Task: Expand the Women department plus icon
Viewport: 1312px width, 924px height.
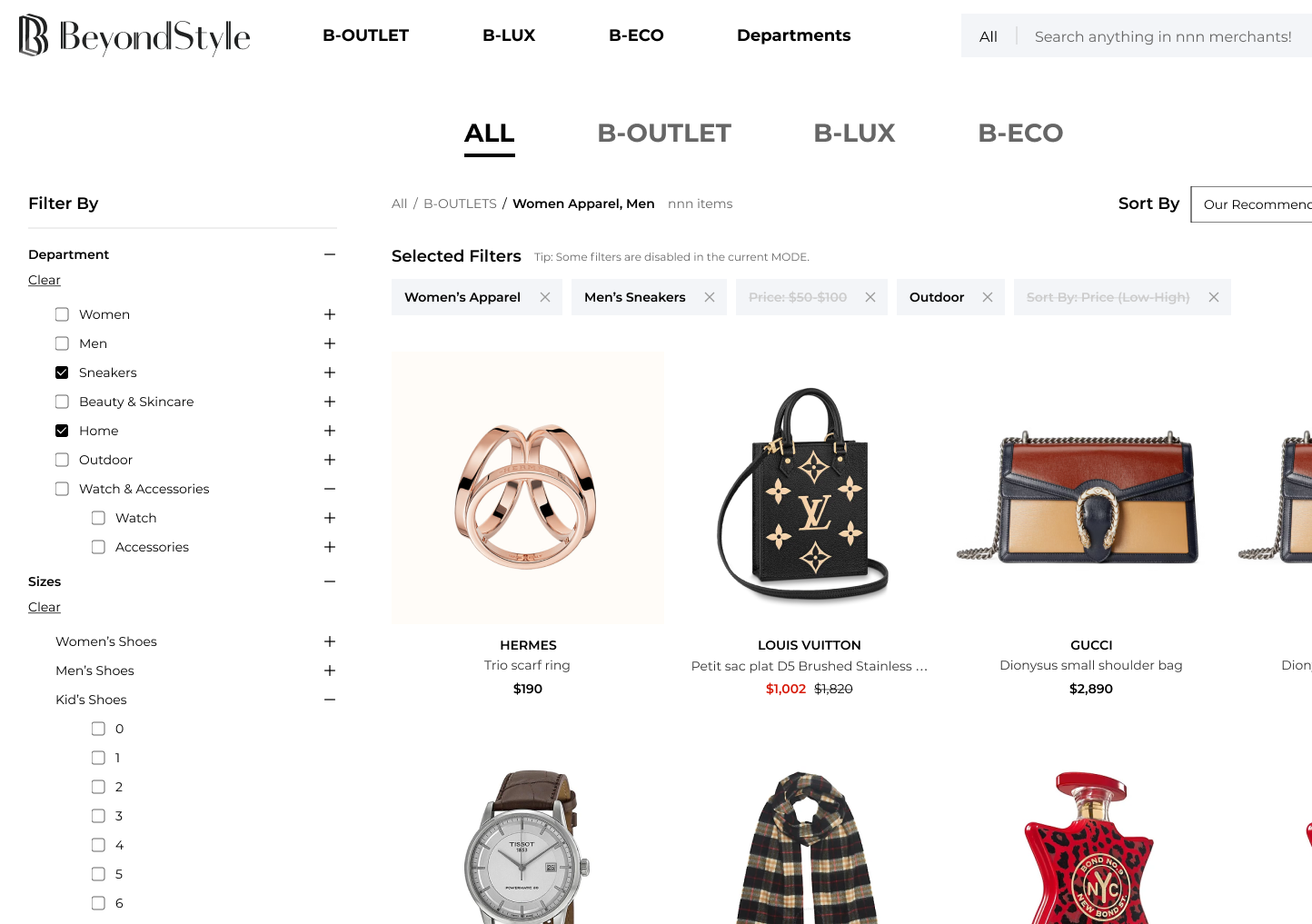Action: tap(330, 314)
